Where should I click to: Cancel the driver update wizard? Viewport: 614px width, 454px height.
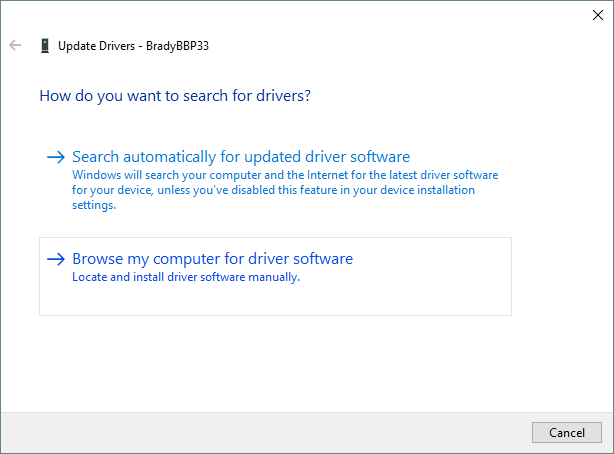567,432
